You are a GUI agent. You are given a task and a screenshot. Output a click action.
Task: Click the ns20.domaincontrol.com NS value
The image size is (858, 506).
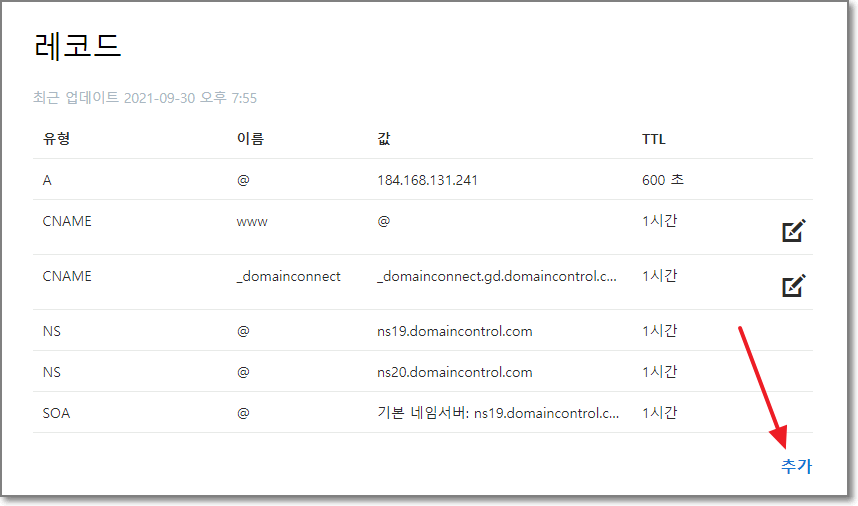[455, 372]
